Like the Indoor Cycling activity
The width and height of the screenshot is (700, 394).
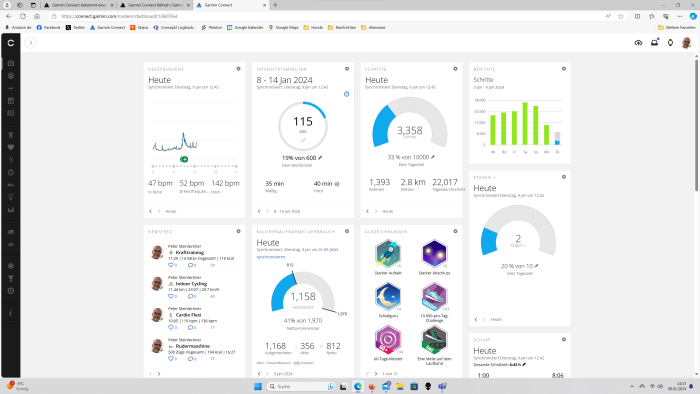171,296
